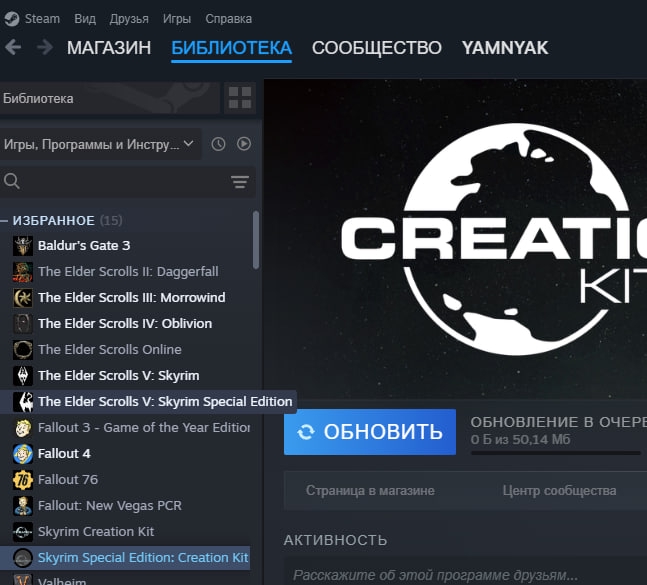Select The Elder Scrolls Online

coord(110,350)
